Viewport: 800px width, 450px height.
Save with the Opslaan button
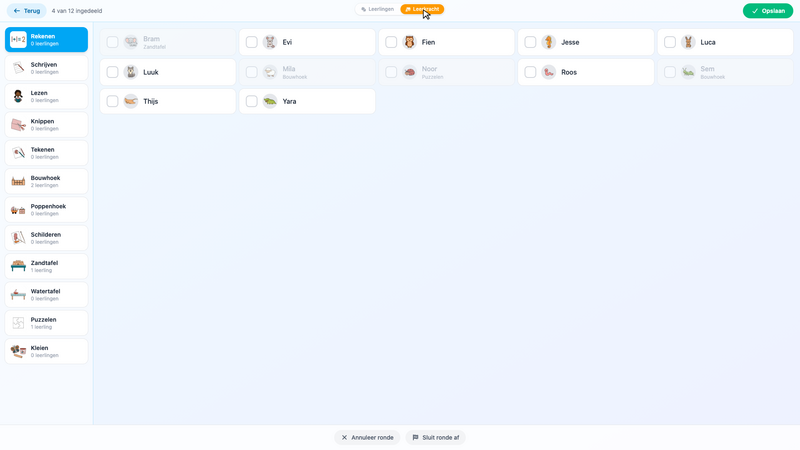click(x=768, y=11)
